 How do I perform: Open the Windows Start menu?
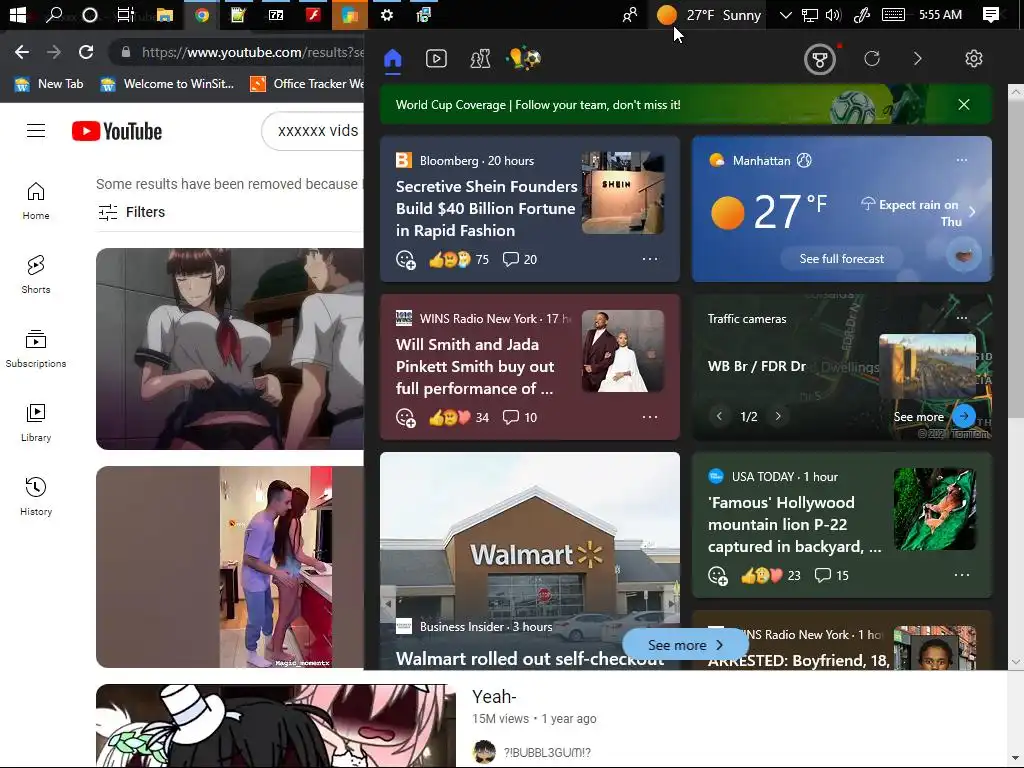pos(18,14)
